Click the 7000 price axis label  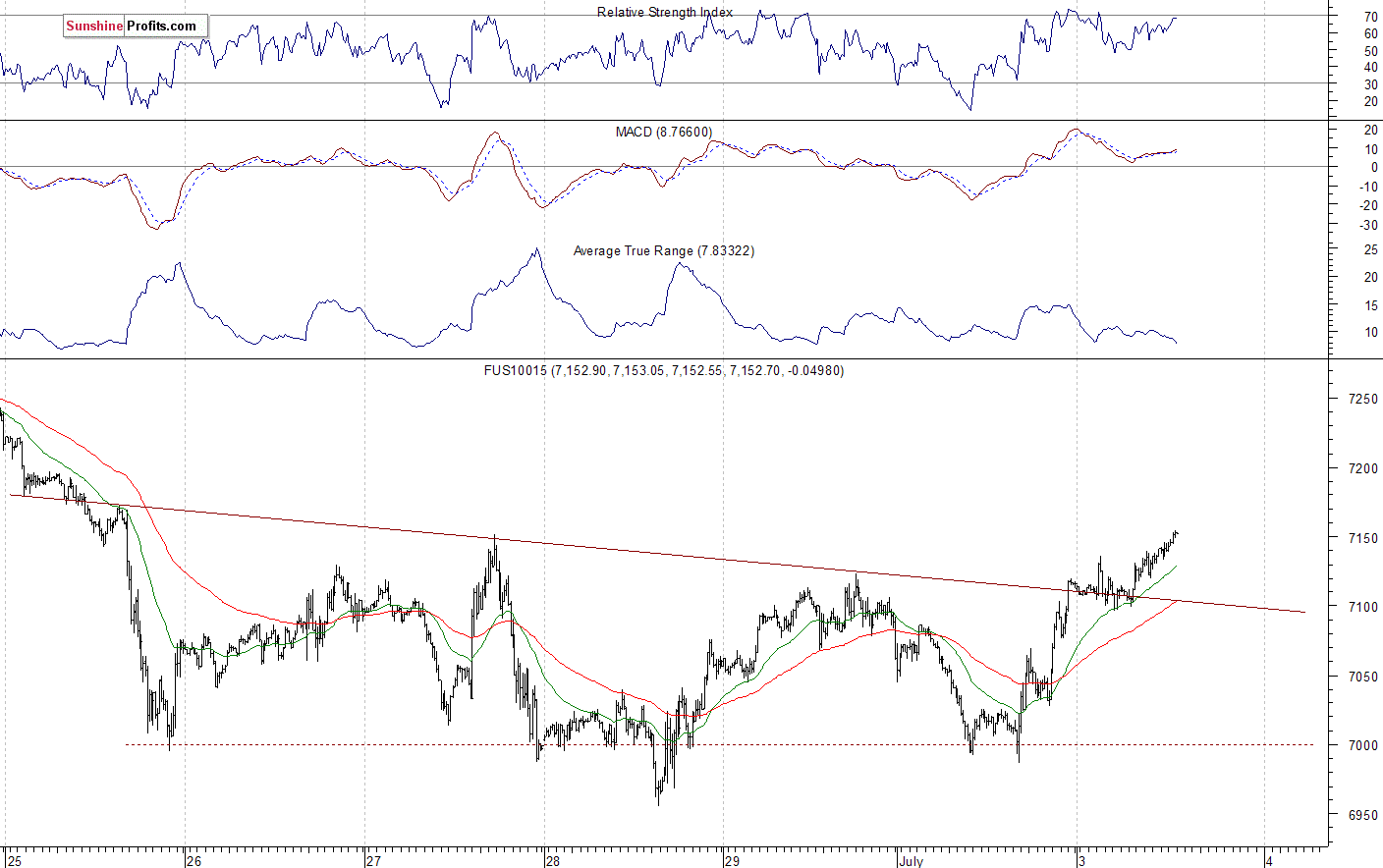pyautogui.click(x=1362, y=745)
